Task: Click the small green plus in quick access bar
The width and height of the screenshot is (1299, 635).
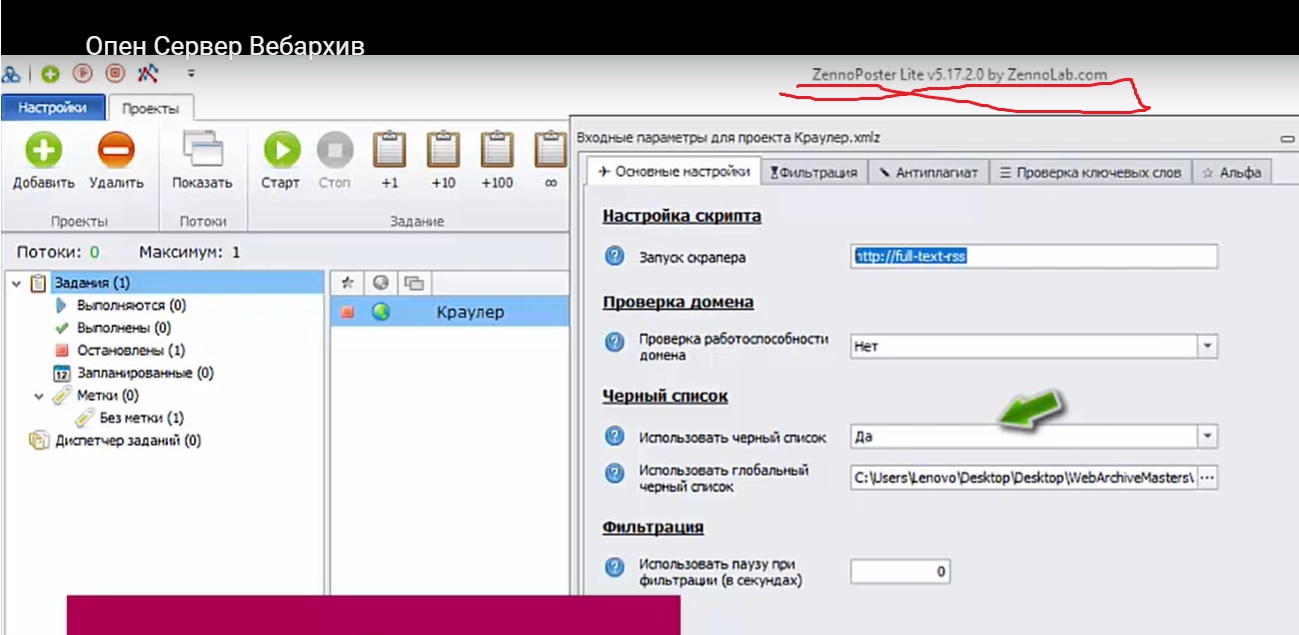Action: [x=50, y=74]
